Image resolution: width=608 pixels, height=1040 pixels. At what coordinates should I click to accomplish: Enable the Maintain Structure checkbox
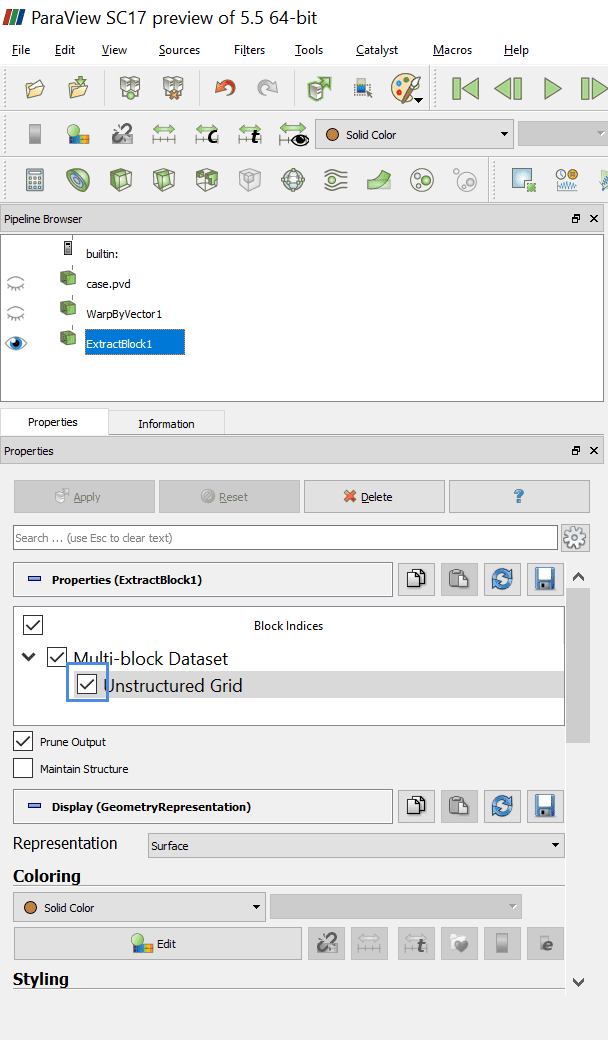23,769
